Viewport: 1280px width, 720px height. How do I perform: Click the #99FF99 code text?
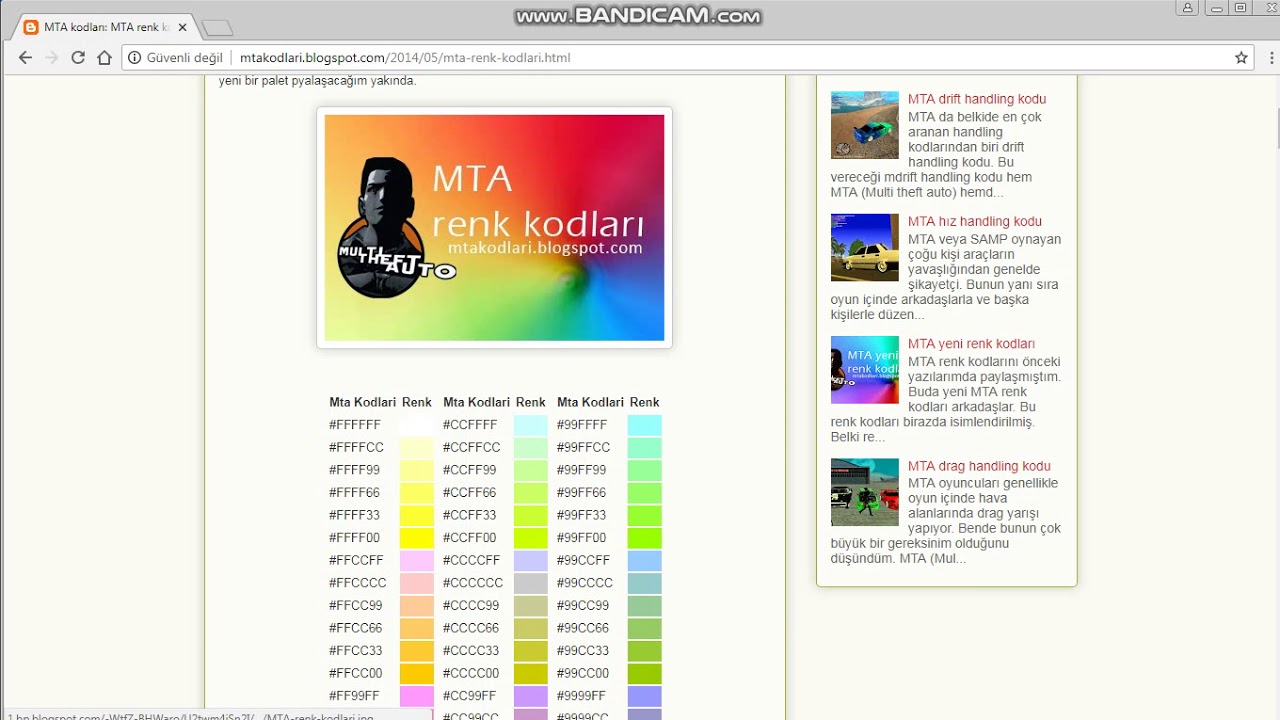(582, 470)
